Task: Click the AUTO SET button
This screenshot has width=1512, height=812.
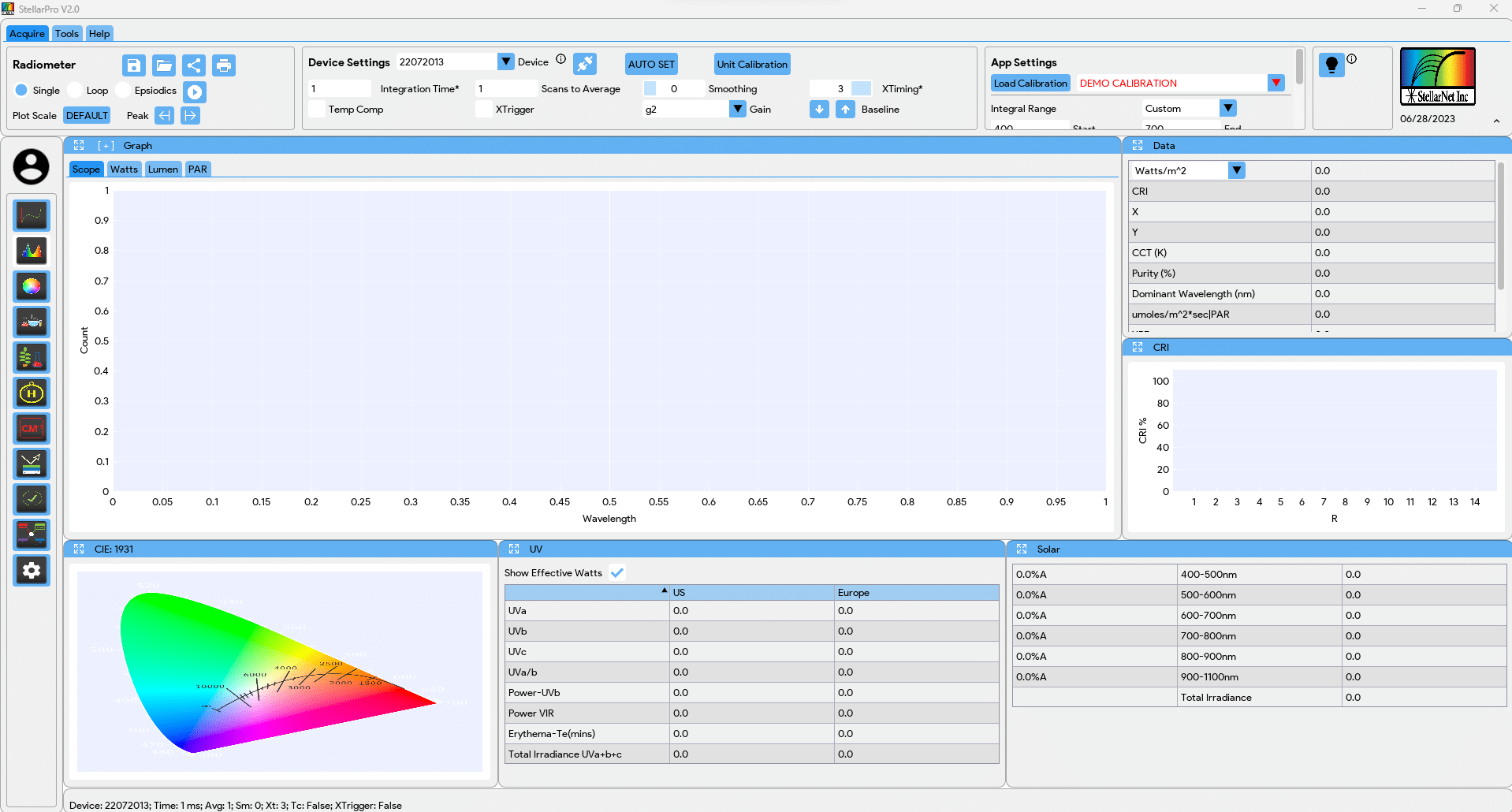Action: (651, 65)
